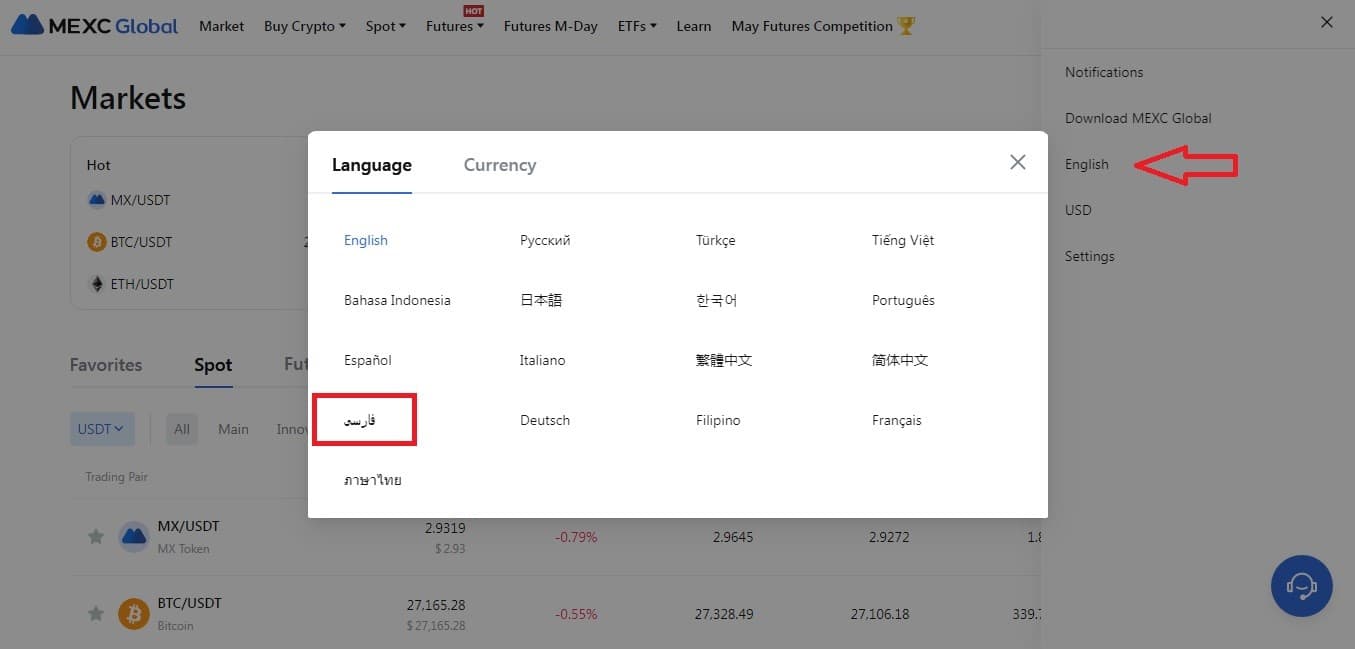Viewport: 1355px width, 649px height.
Task: Click the Trading Pair column header
Action: tap(116, 477)
